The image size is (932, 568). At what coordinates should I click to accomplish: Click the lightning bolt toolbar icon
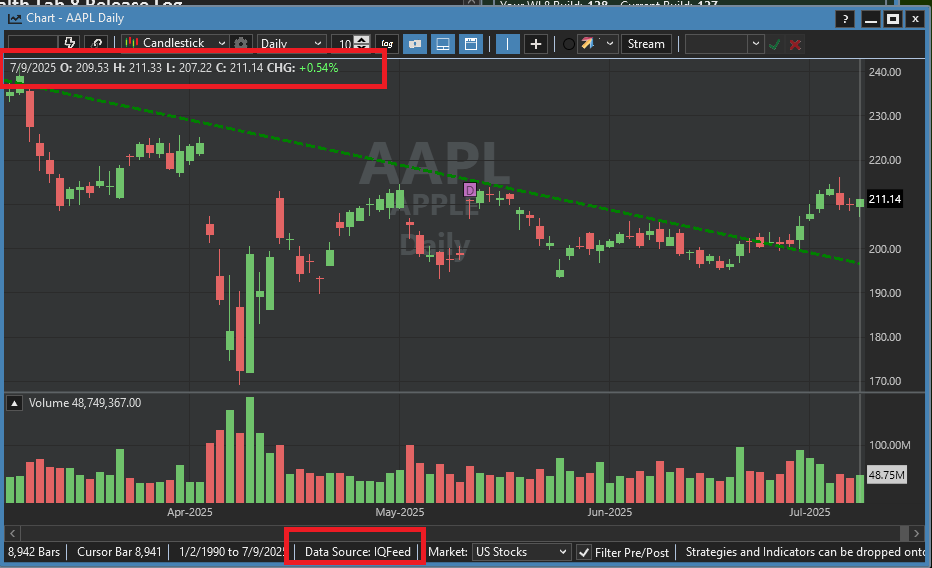tap(70, 43)
